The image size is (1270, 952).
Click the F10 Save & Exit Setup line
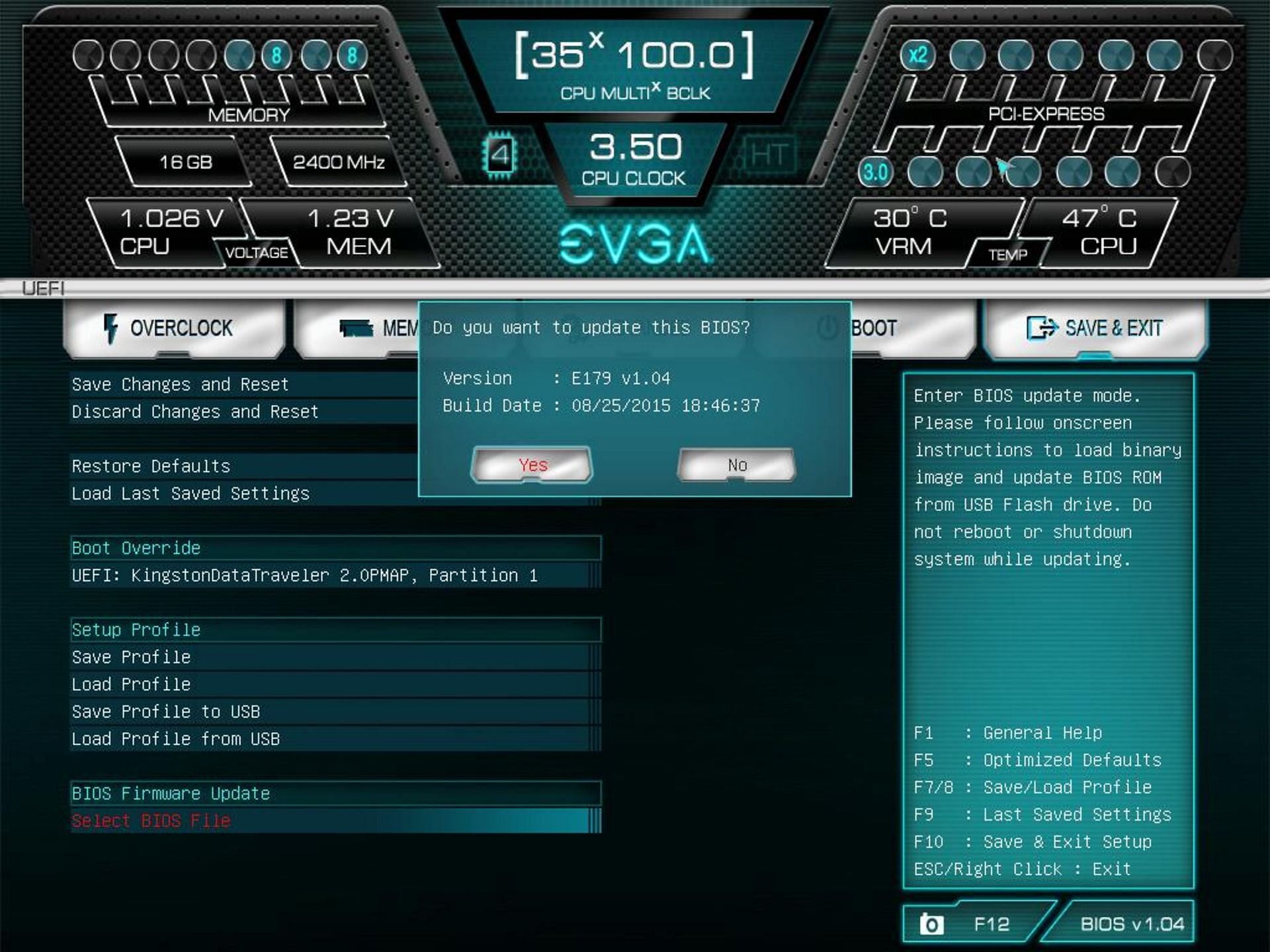(1033, 842)
